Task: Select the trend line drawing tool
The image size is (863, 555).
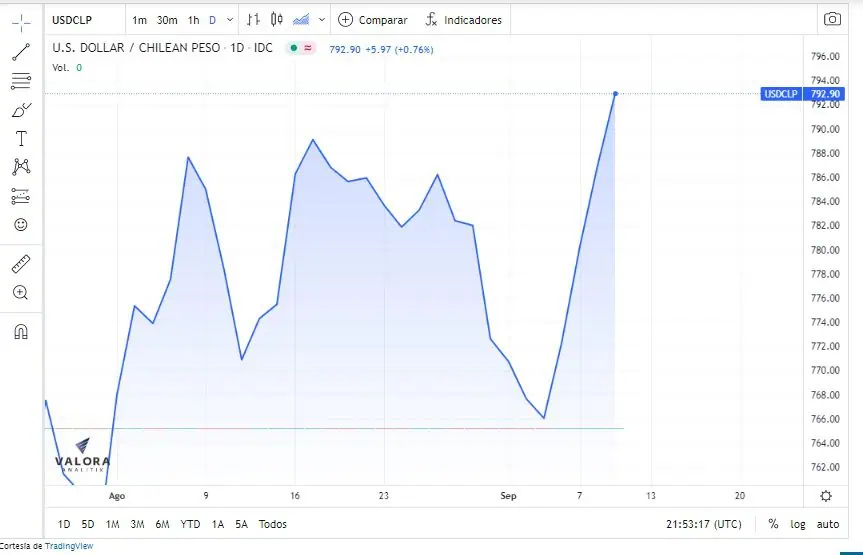Action: [21, 52]
